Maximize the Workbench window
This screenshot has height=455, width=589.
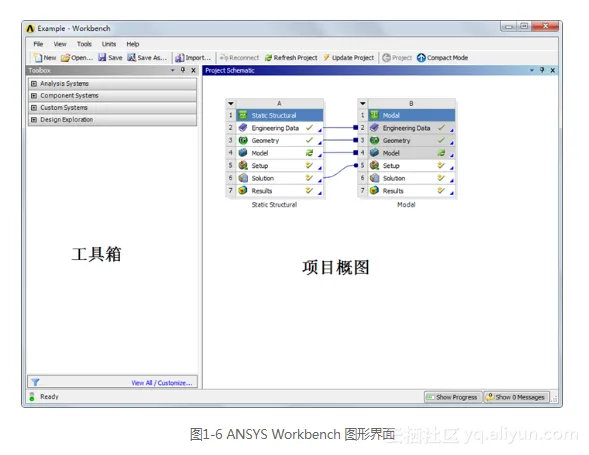pyautogui.click(x=524, y=26)
